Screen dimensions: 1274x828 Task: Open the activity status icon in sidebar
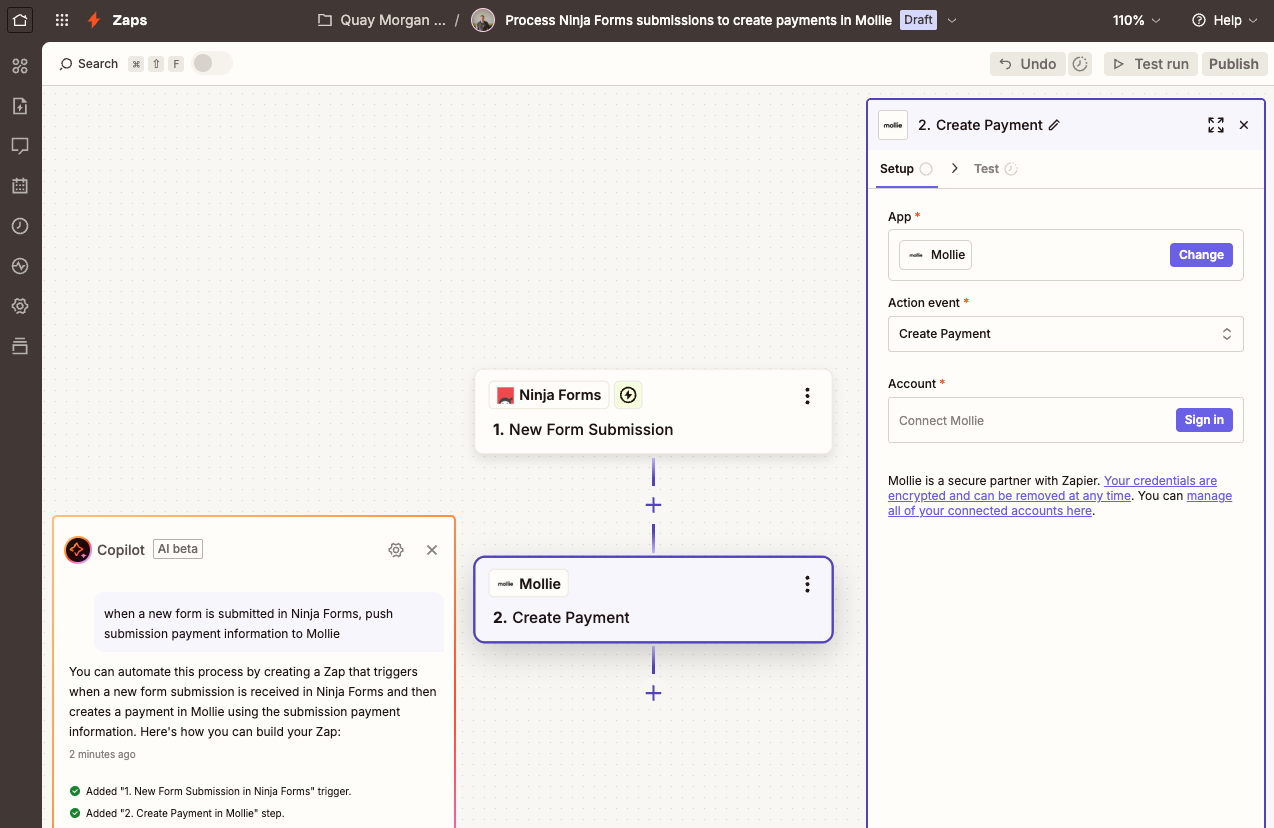coord(20,266)
